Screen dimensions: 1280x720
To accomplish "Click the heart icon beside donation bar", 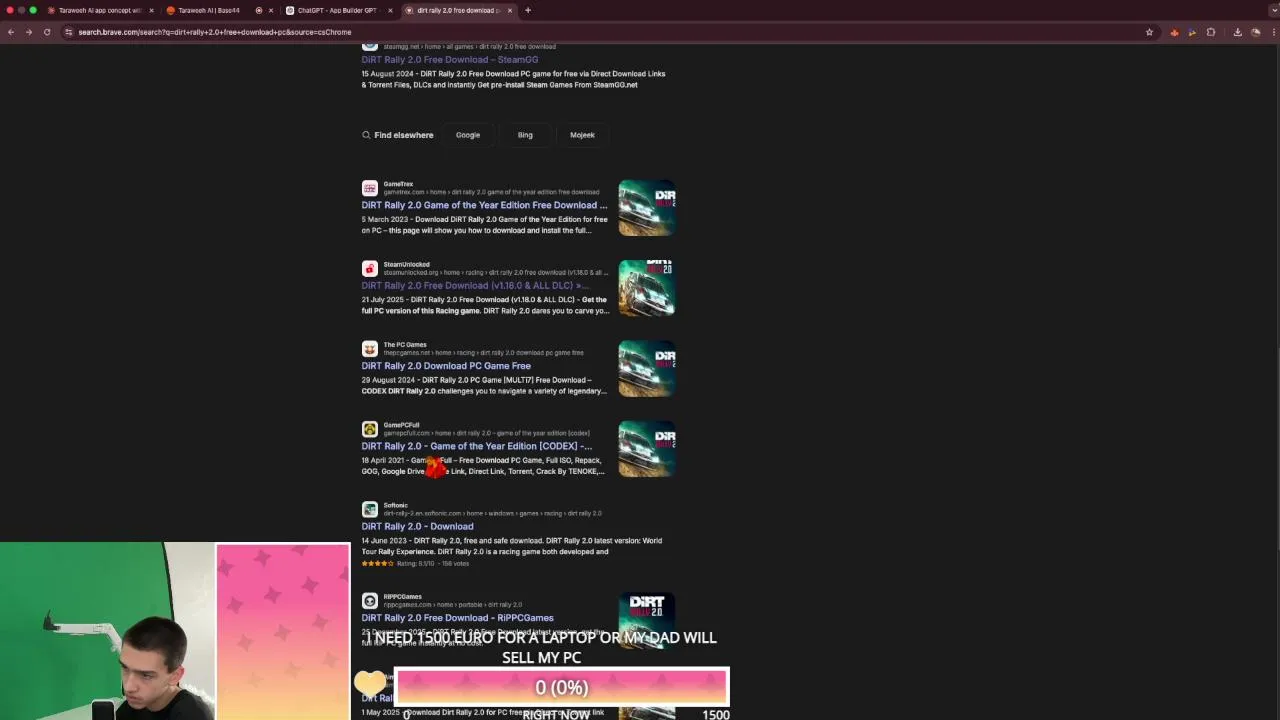I will point(370,684).
